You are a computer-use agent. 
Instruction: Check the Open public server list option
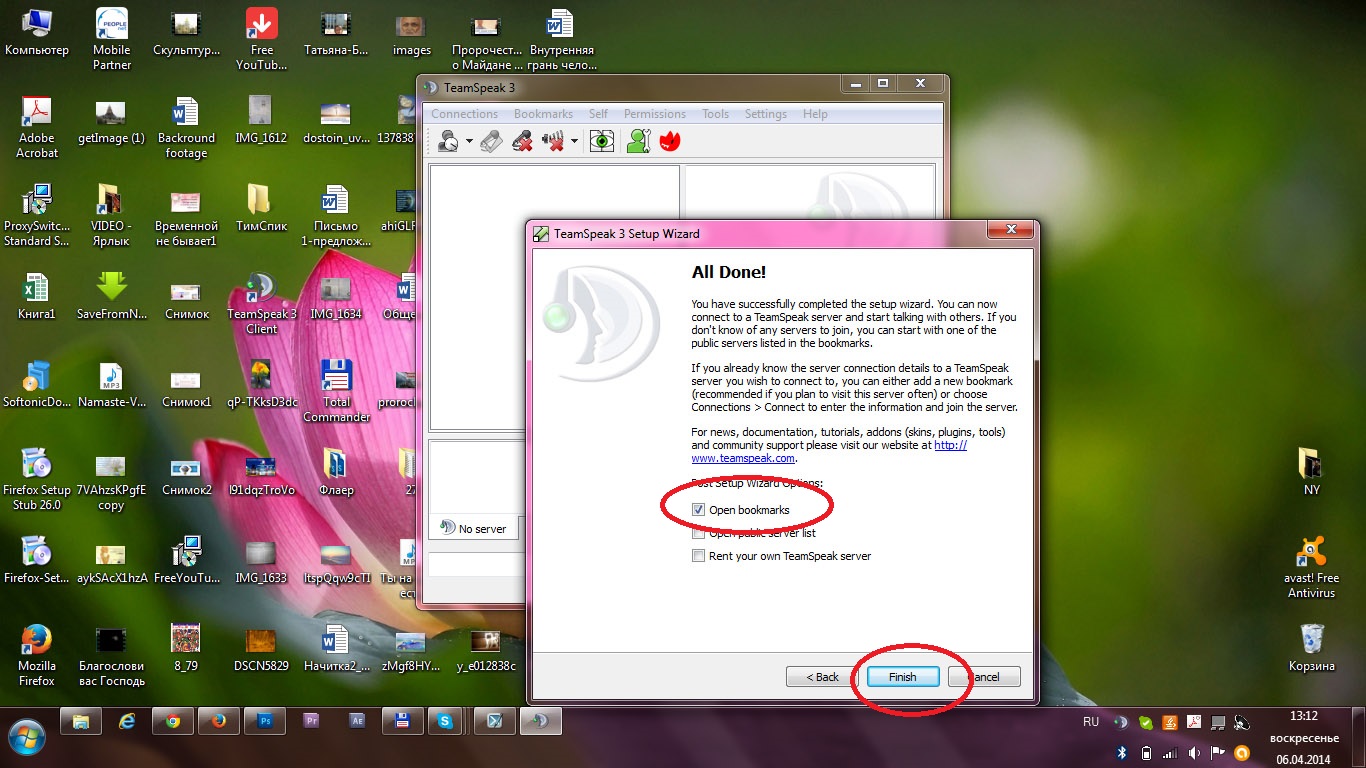point(698,533)
